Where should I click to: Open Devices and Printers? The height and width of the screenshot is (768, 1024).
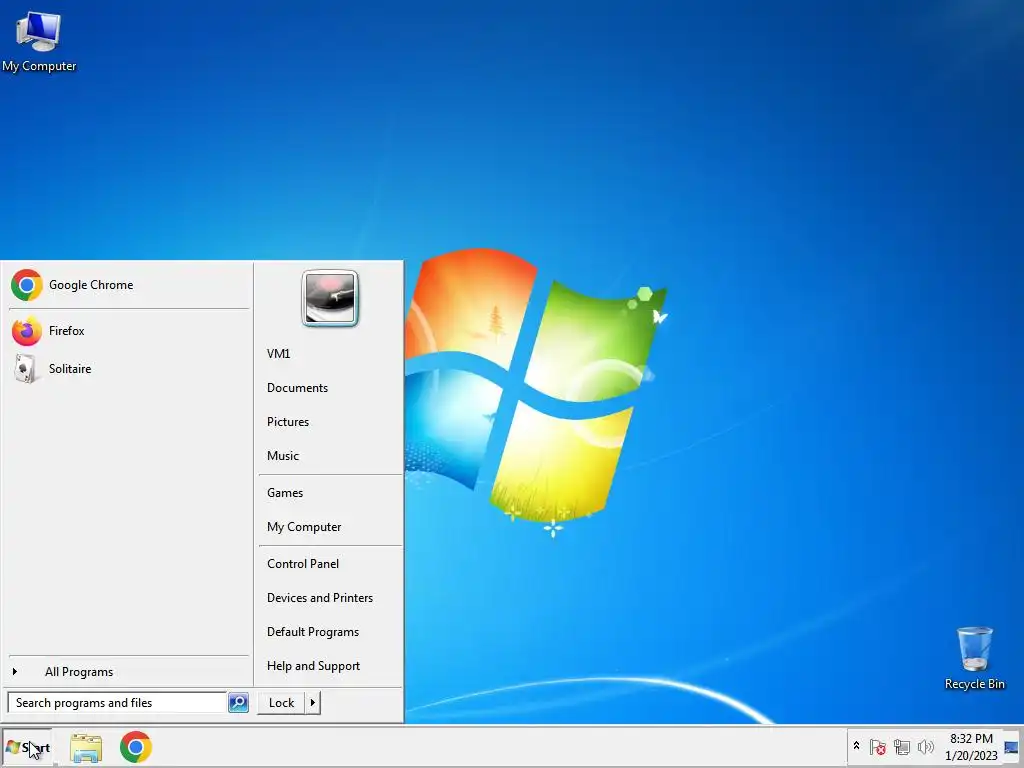330,597
